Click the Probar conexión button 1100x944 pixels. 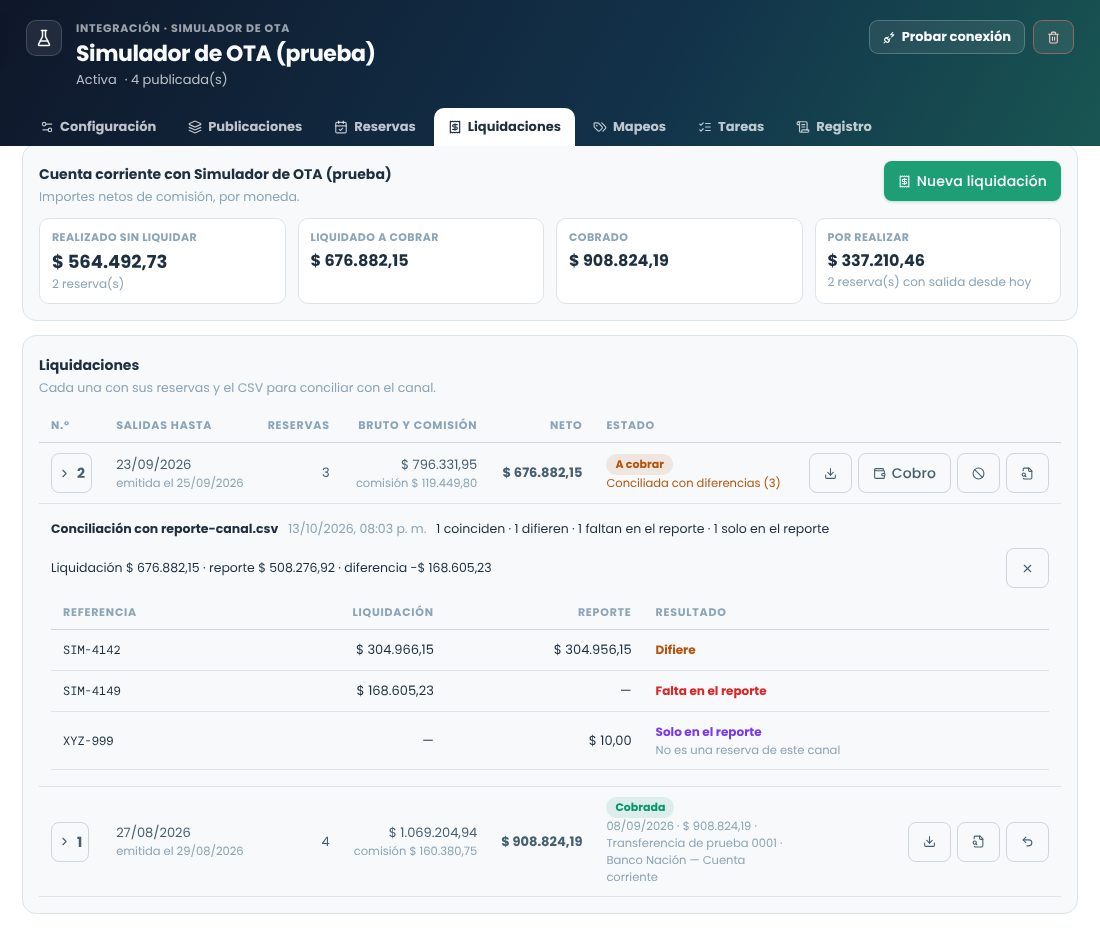coord(946,37)
